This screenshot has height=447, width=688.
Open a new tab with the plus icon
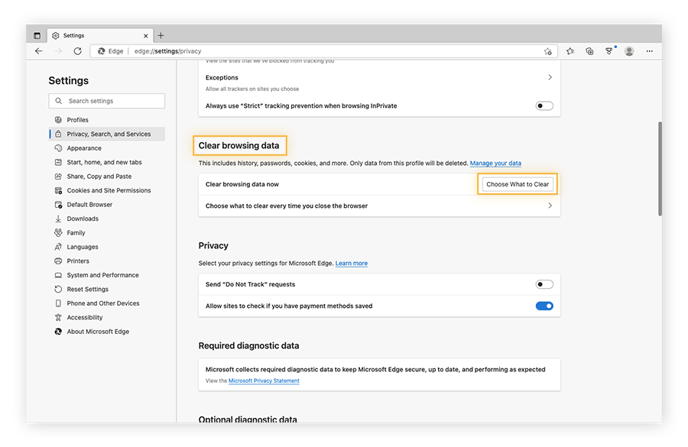(x=161, y=36)
